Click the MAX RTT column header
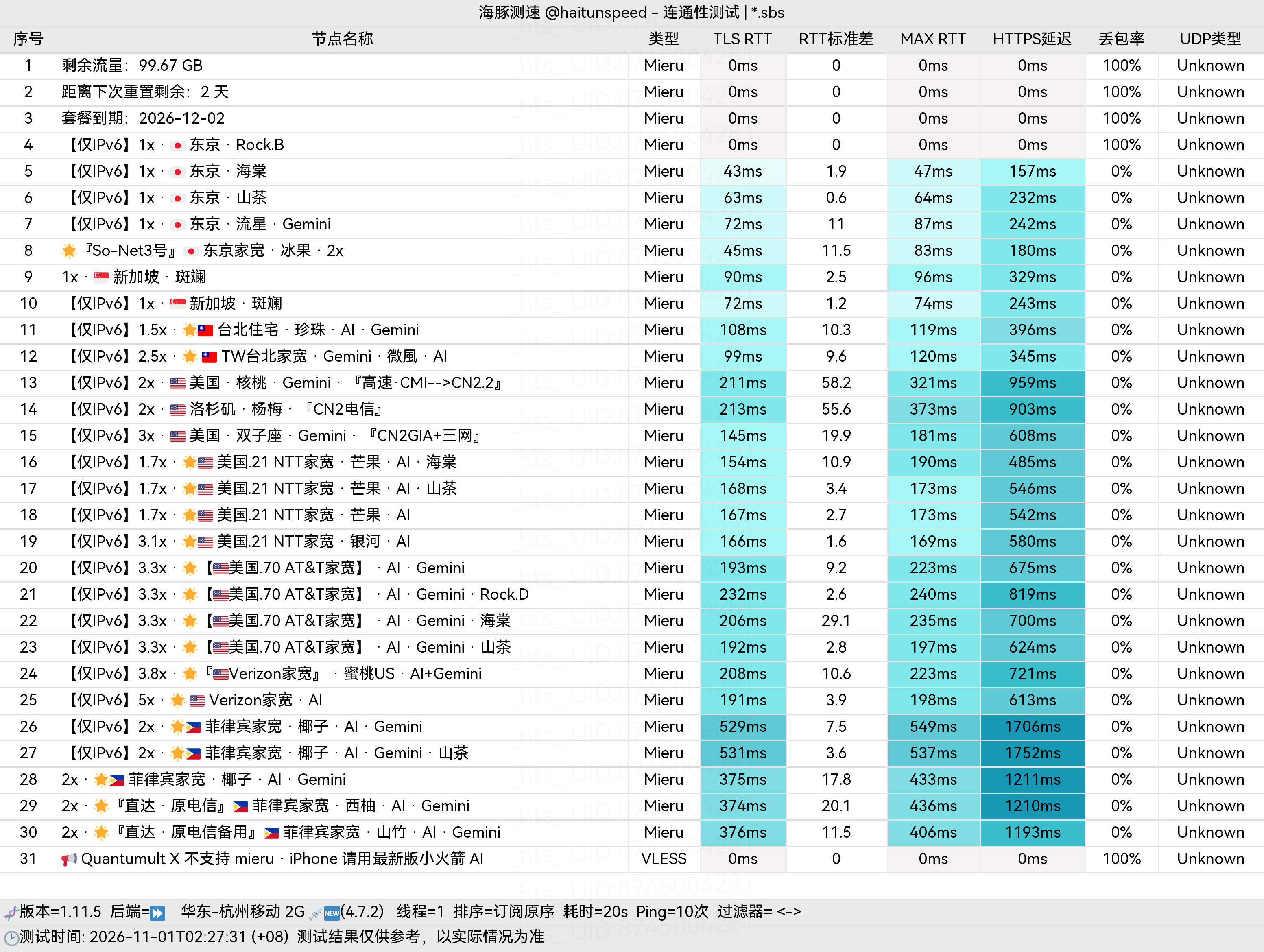This screenshot has height=952, width=1264. click(933, 39)
